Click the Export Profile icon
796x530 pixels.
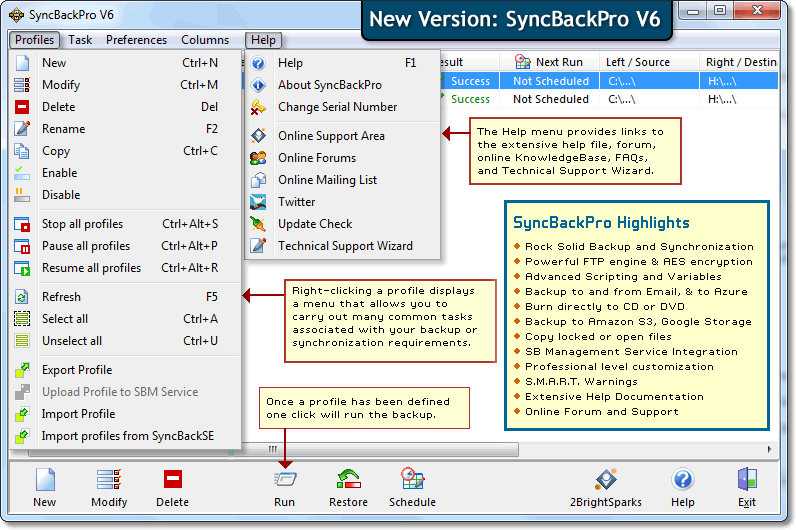[x=22, y=370]
